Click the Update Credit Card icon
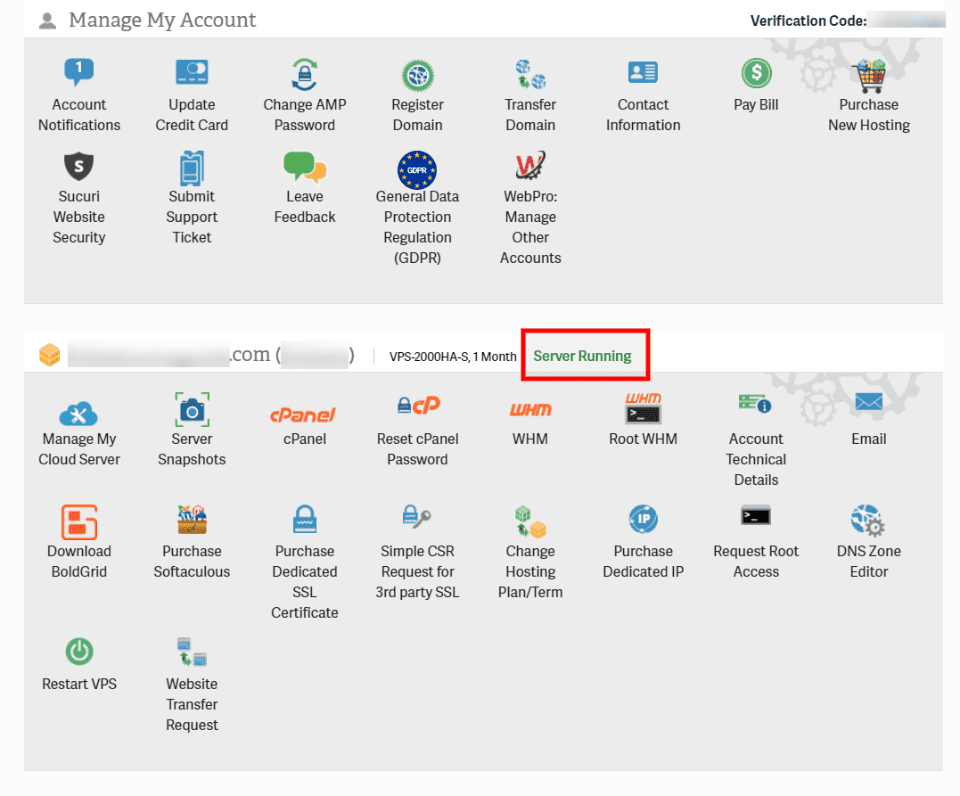Image resolution: width=960 pixels, height=796 pixels. click(x=191, y=74)
